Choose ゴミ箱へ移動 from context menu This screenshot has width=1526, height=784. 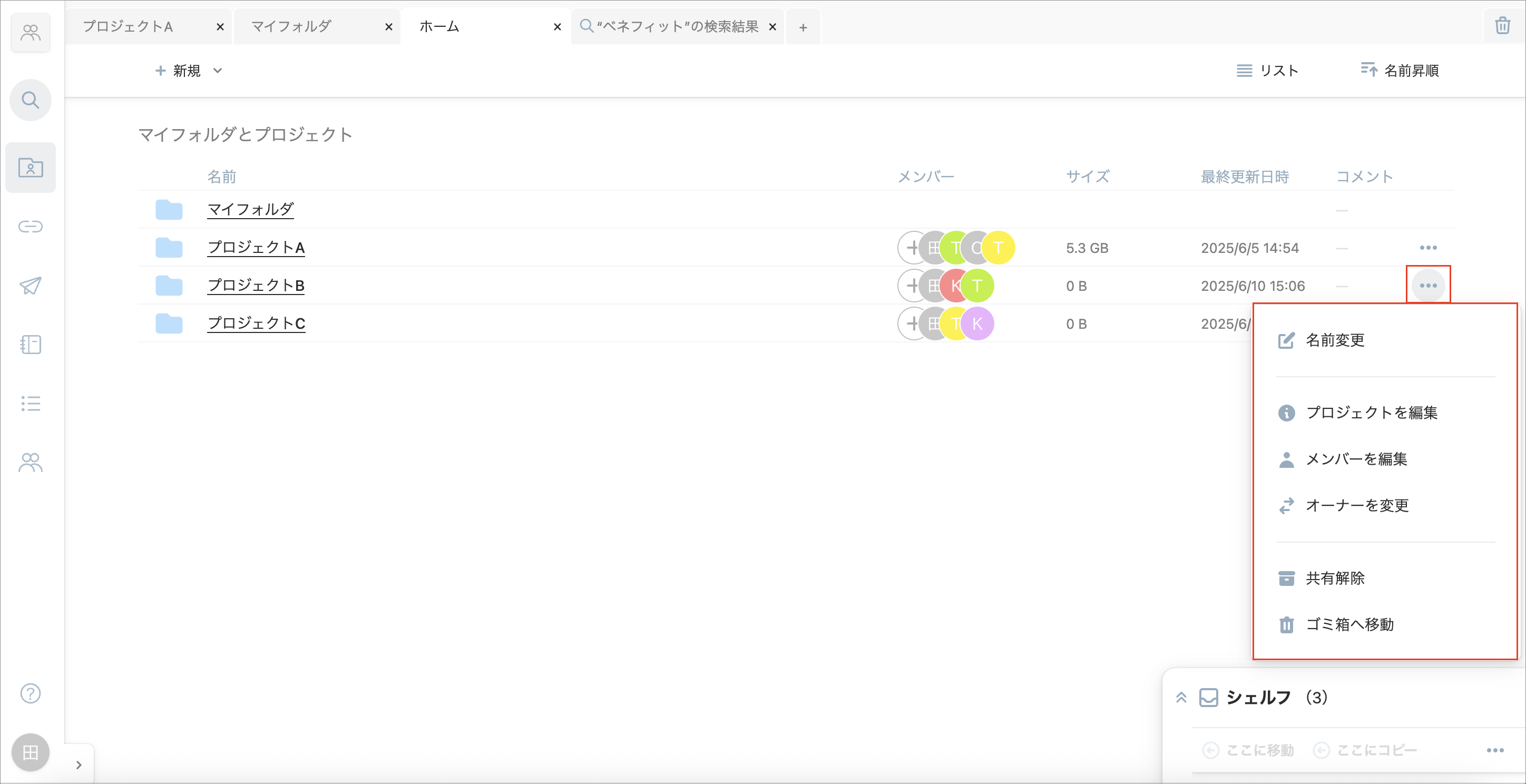pyautogui.click(x=1349, y=624)
